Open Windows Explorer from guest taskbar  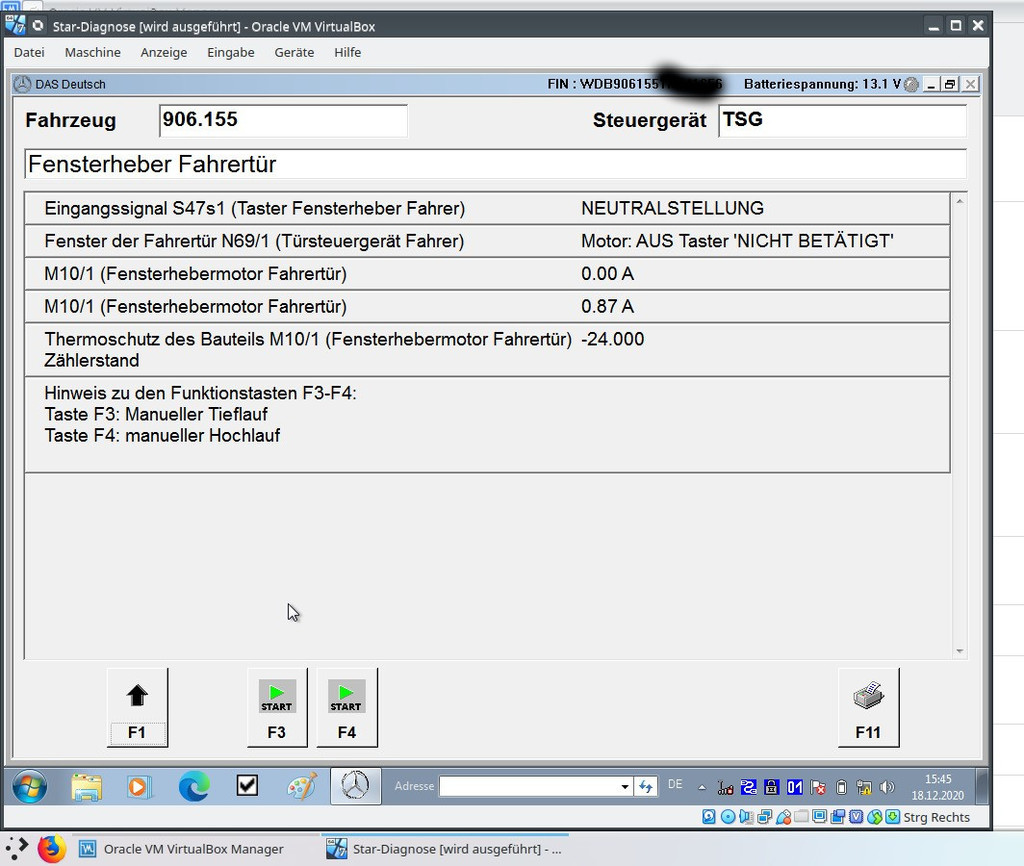pos(87,786)
